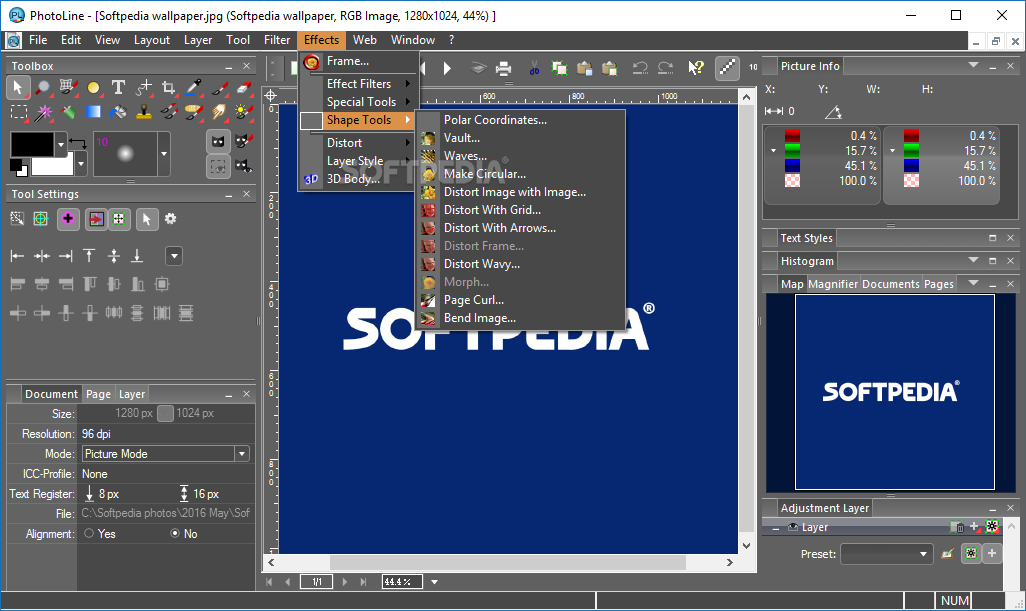
Task: Open the Filter menu
Action: pos(277,40)
